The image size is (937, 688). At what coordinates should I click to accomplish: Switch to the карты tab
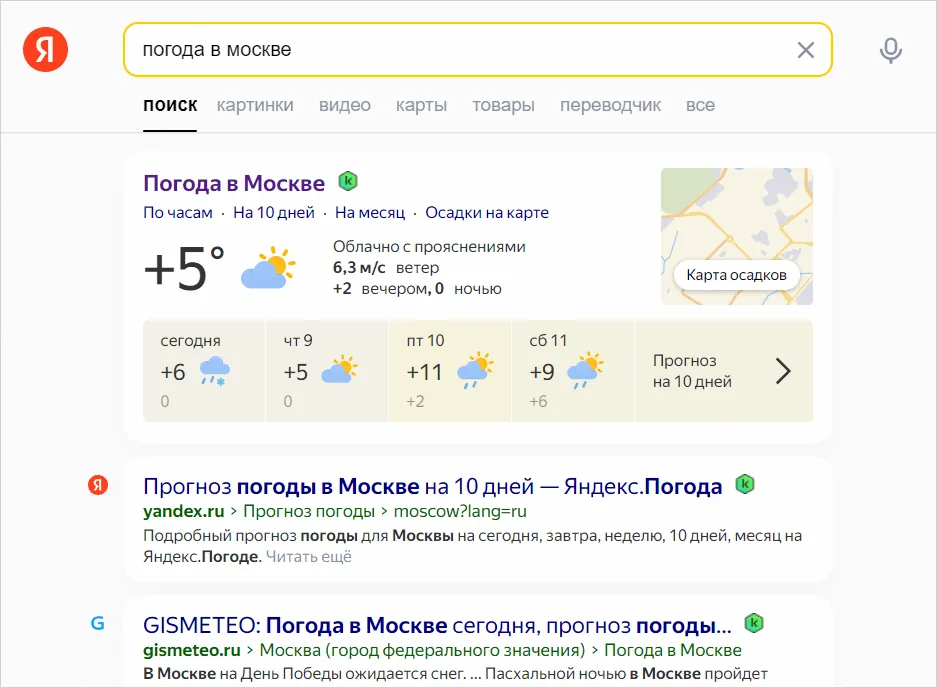[421, 105]
